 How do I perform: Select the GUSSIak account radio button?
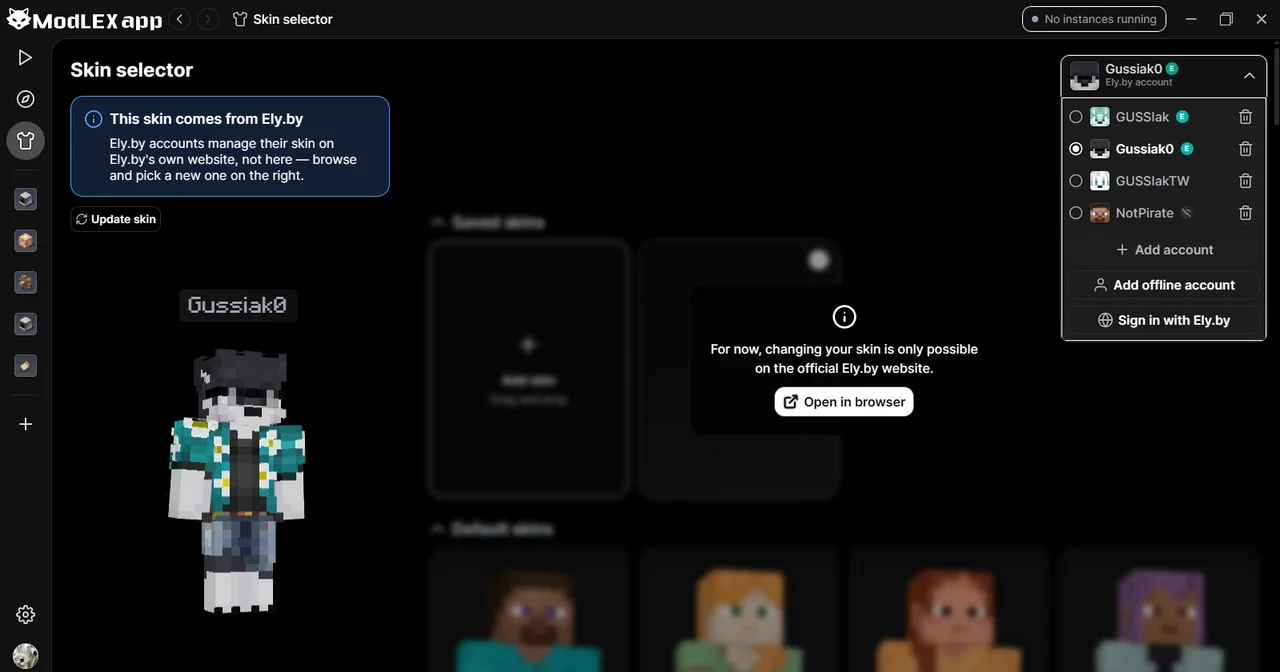click(x=1076, y=117)
